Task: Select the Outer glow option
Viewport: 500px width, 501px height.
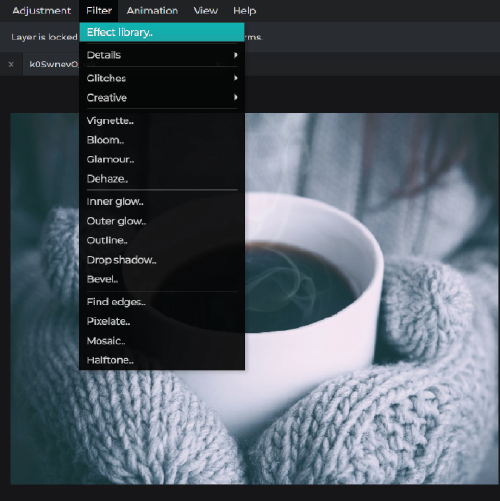Action: click(162, 221)
